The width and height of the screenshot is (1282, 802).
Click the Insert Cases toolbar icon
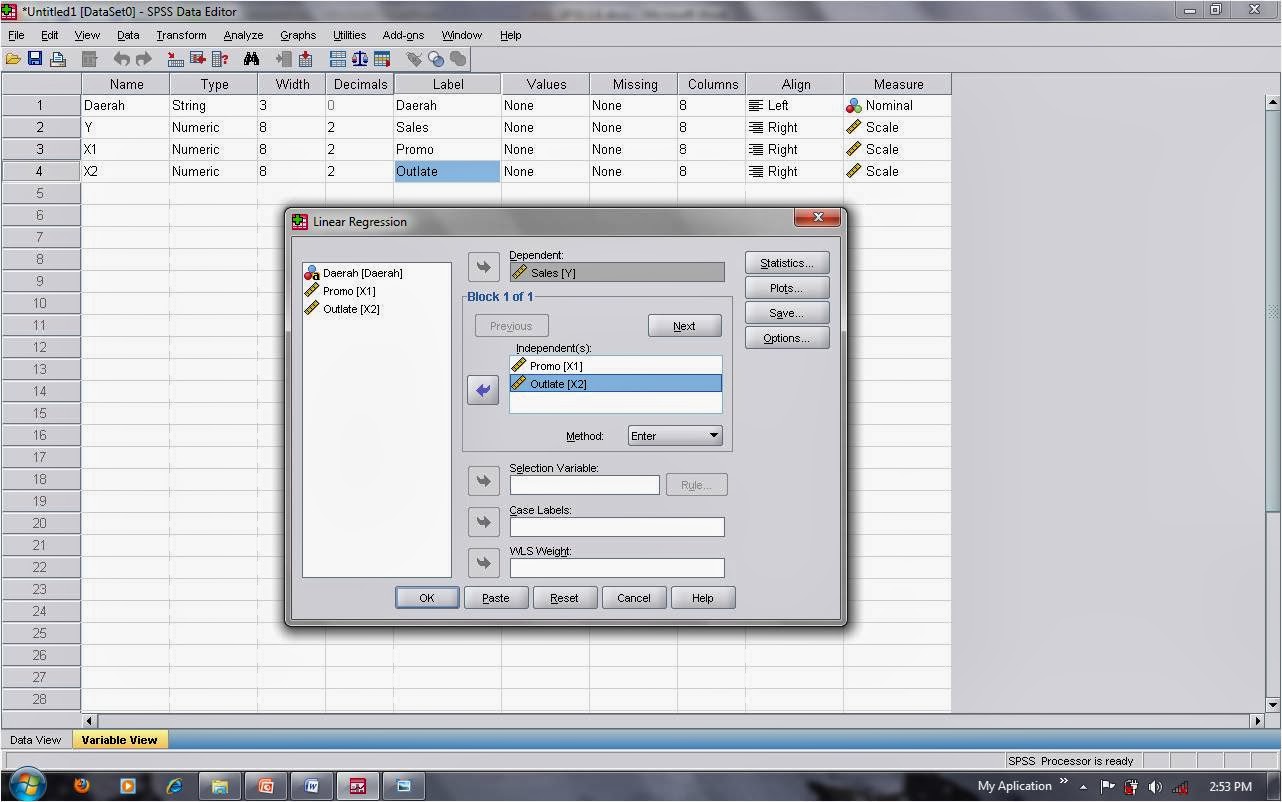pyautogui.click(x=284, y=60)
